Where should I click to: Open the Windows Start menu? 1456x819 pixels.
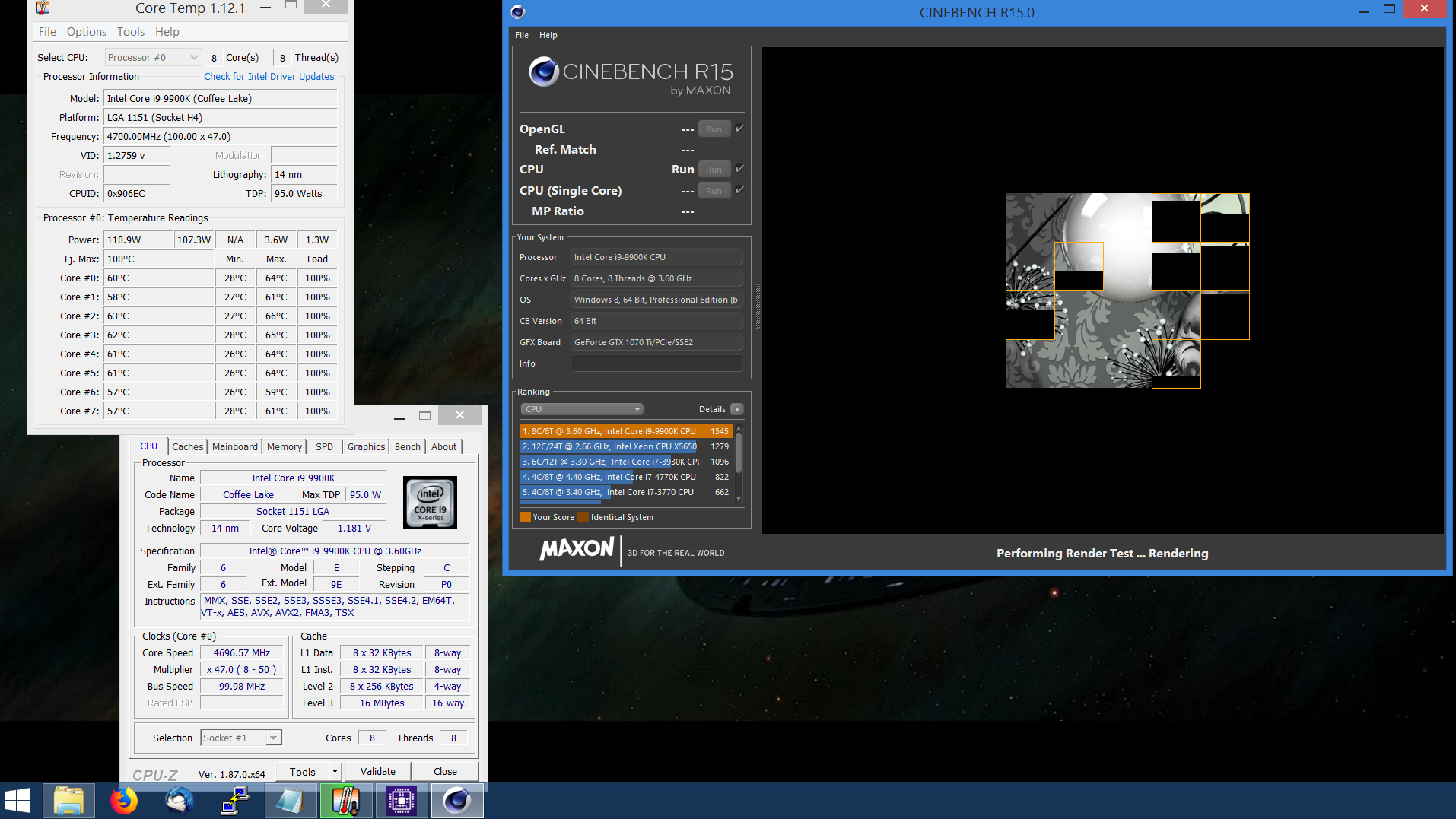point(17,801)
